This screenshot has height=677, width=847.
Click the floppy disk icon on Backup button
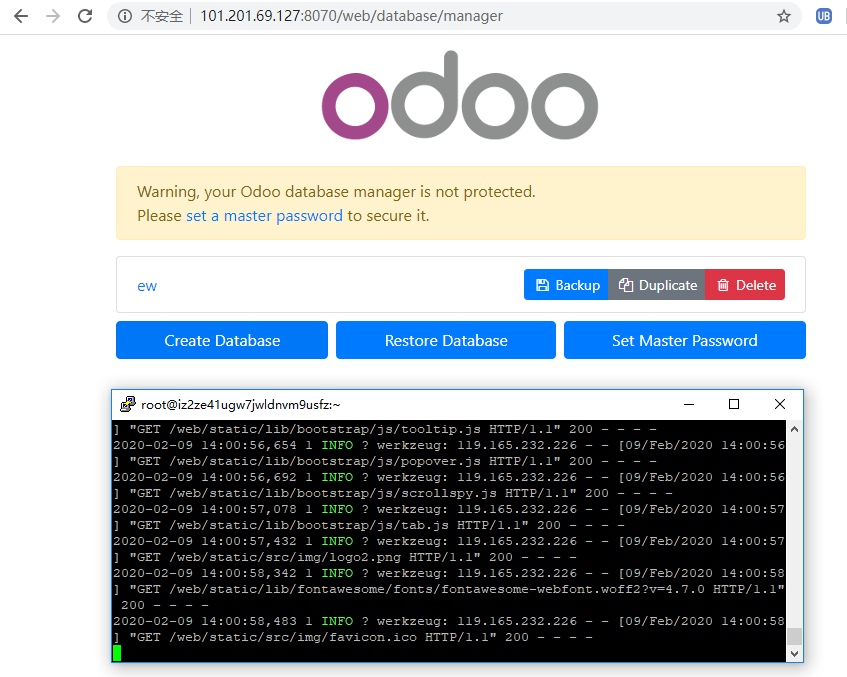(x=541, y=284)
